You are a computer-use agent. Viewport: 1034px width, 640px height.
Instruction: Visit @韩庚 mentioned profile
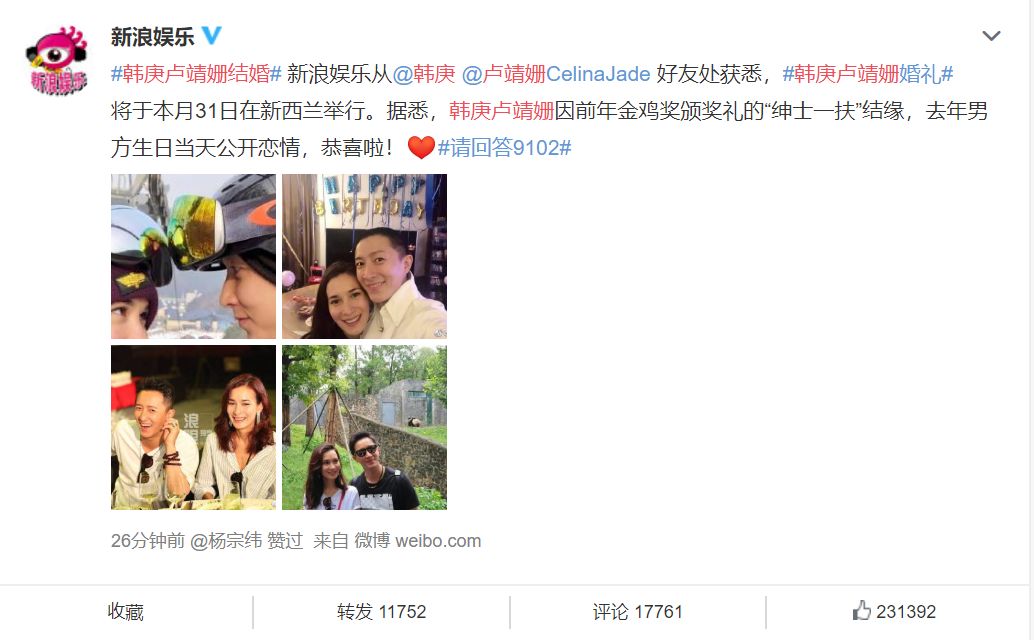[424, 74]
